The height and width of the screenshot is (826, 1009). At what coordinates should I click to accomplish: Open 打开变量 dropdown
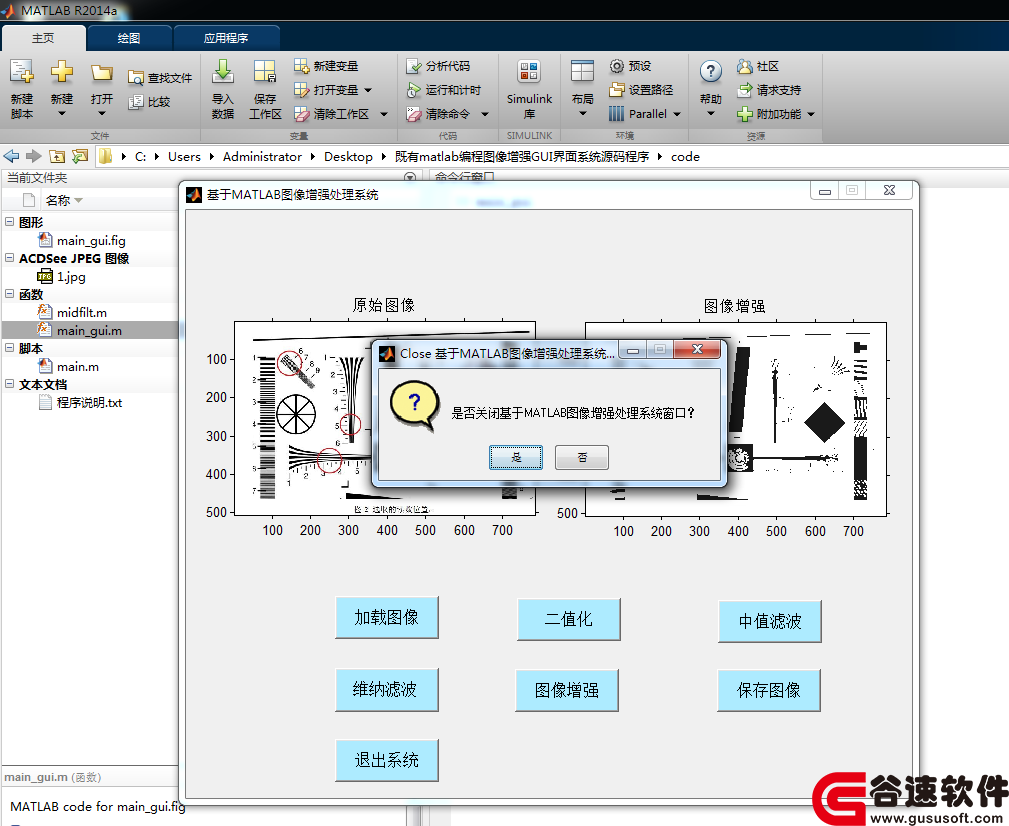coord(368,90)
